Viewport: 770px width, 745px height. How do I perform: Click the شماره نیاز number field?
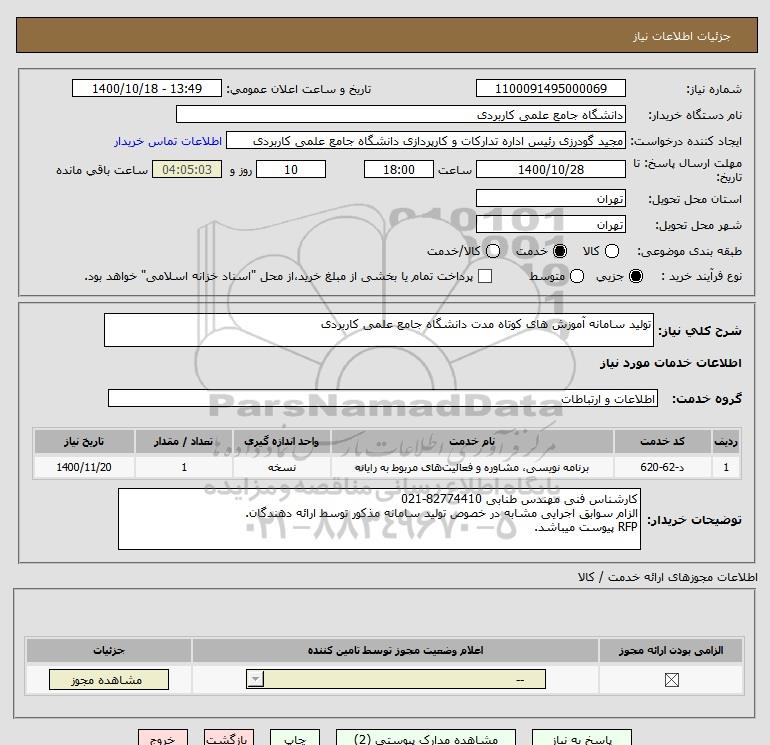550,88
